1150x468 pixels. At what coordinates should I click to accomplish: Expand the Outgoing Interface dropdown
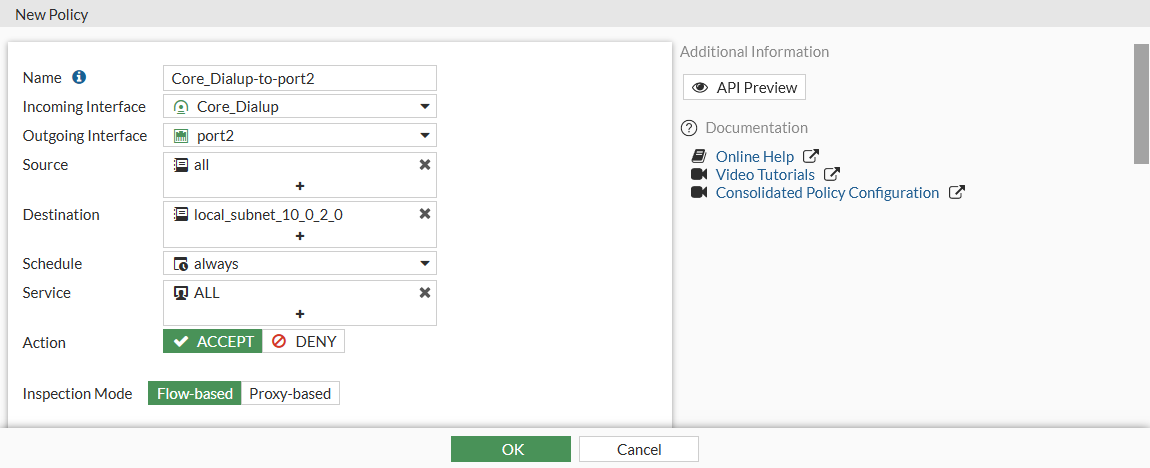[300, 135]
